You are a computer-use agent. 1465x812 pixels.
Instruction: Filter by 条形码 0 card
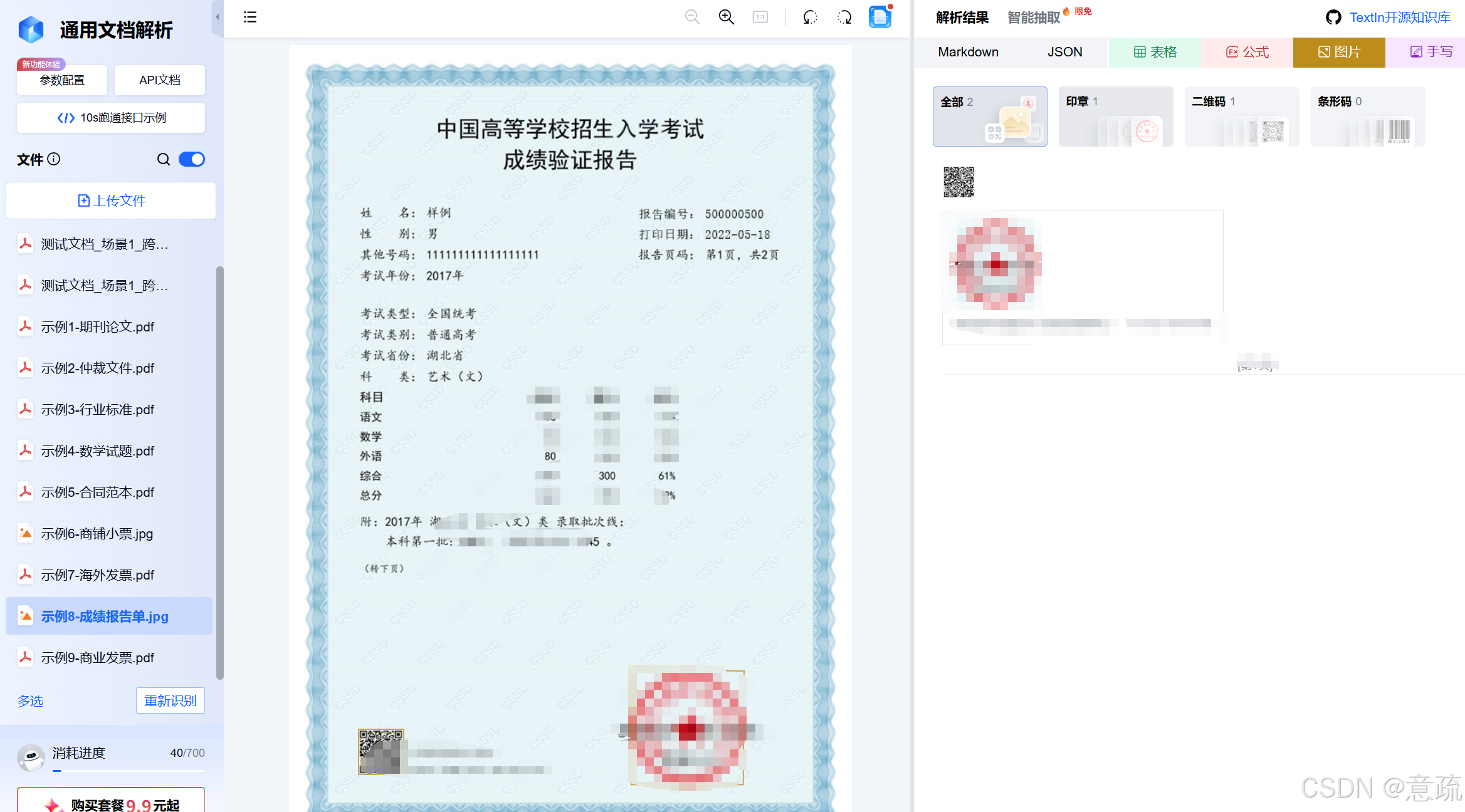pyautogui.click(x=1368, y=117)
